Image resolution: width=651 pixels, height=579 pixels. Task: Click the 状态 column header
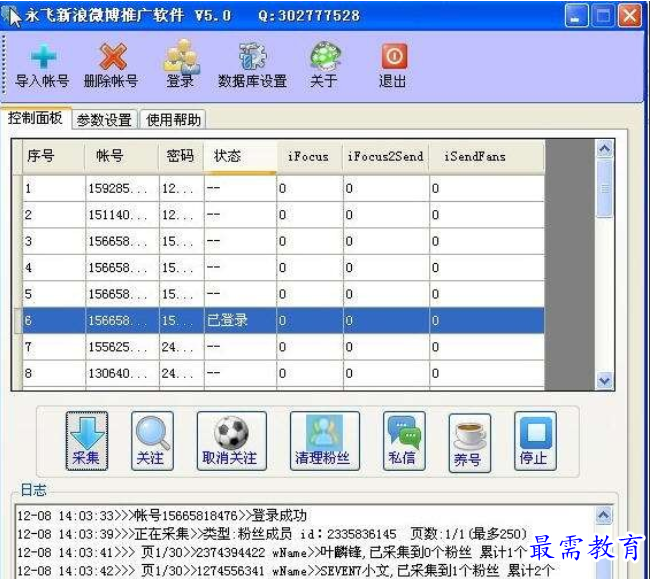pyautogui.click(x=240, y=156)
